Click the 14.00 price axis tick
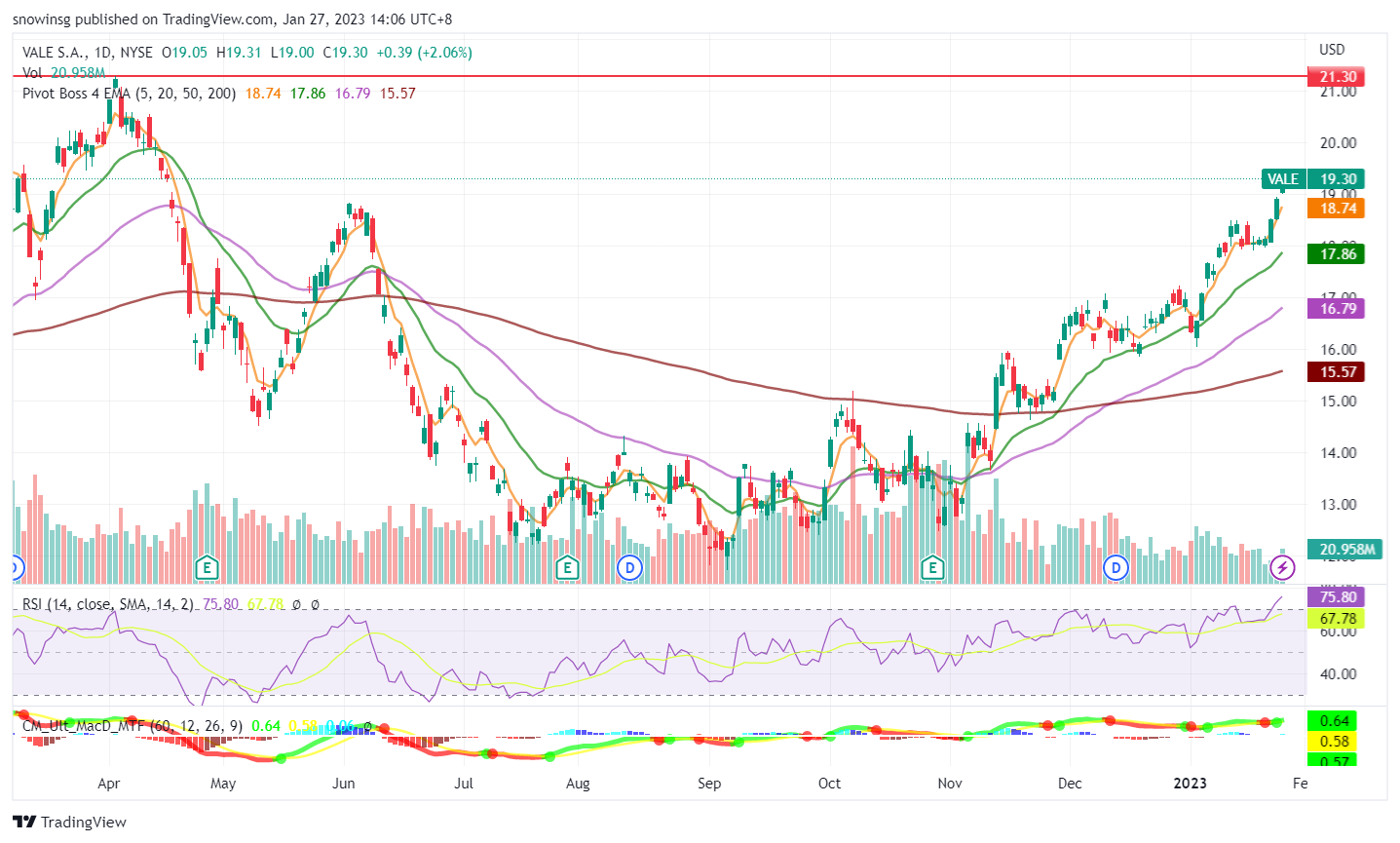Screen dimensions: 1400x843 pyautogui.click(x=1338, y=452)
